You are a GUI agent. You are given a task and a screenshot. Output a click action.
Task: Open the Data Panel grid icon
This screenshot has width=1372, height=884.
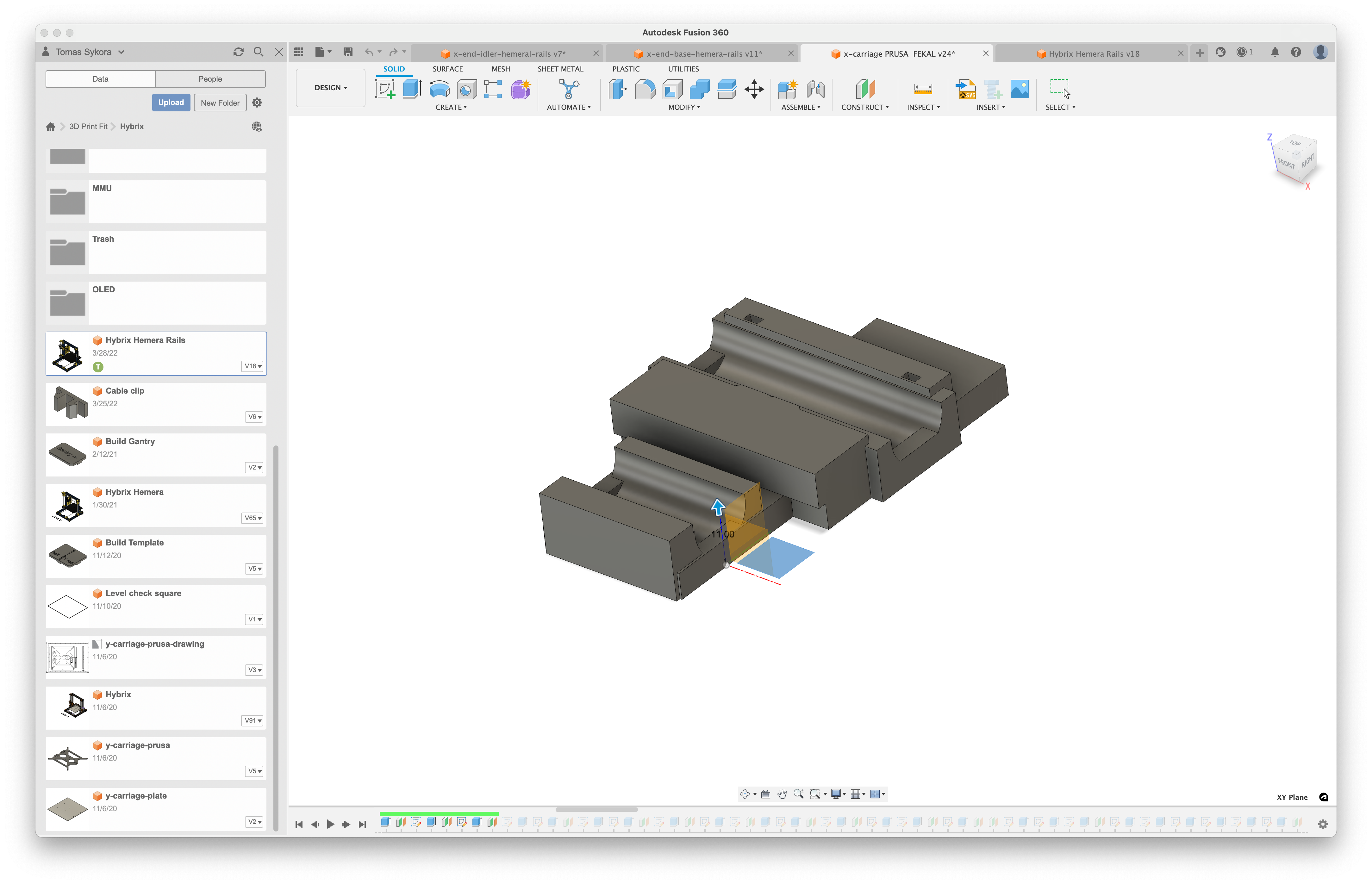click(x=298, y=52)
